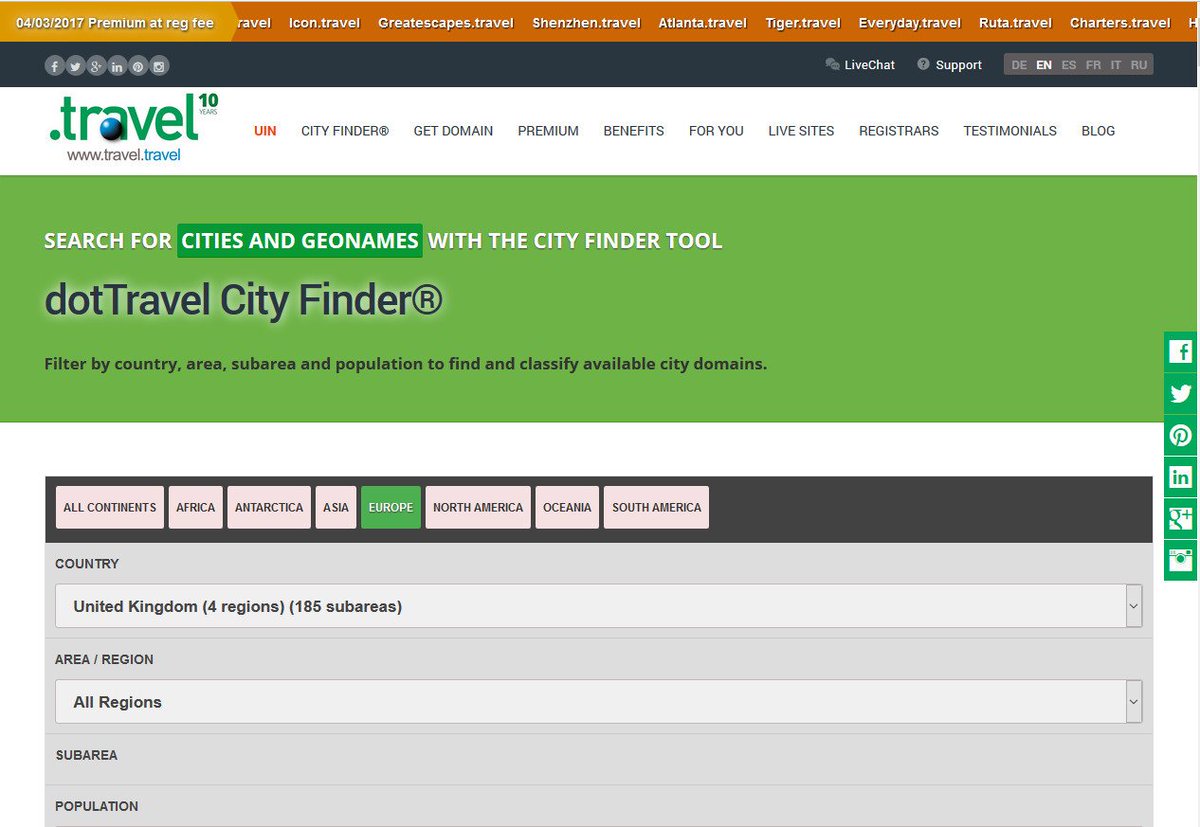This screenshot has width=1200, height=827.
Task: Click the www.travel.travel text under the logo
Action: pos(124,155)
